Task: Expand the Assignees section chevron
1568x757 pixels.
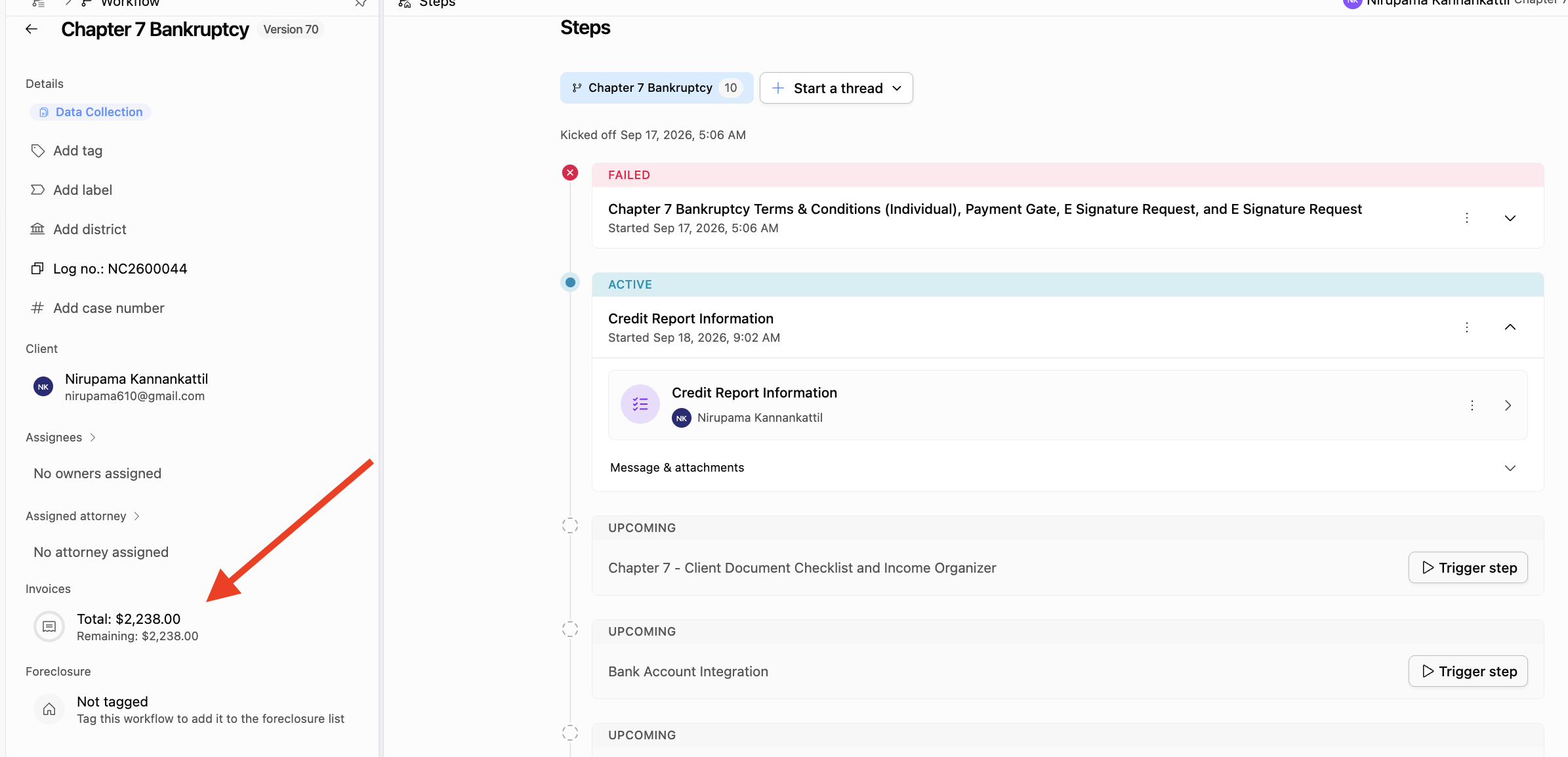Action: click(x=93, y=438)
